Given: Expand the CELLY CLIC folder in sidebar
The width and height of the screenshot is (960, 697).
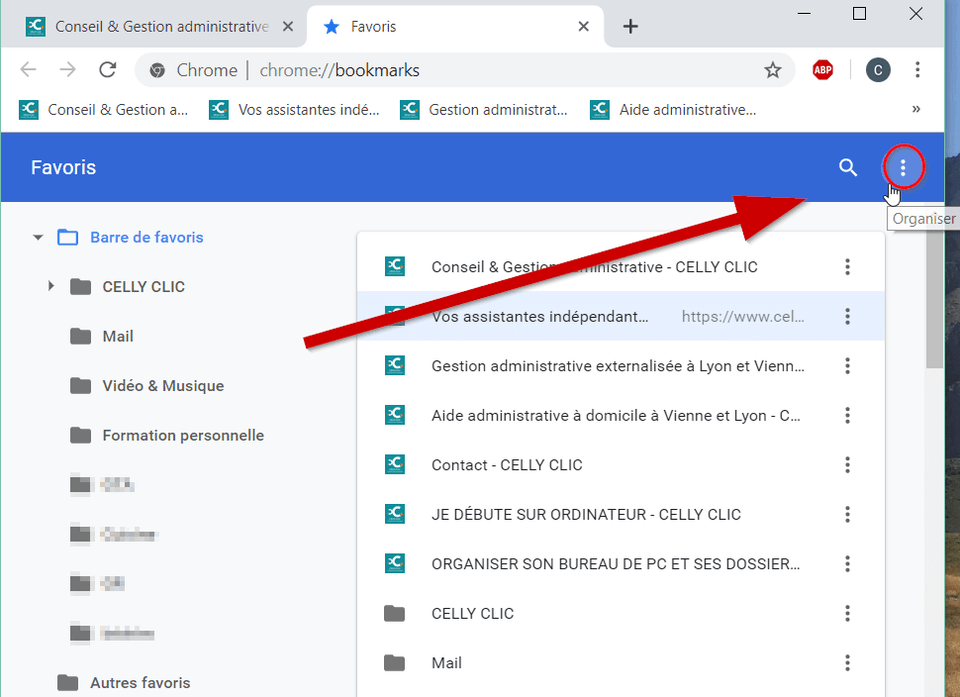Looking at the screenshot, I should tap(51, 286).
